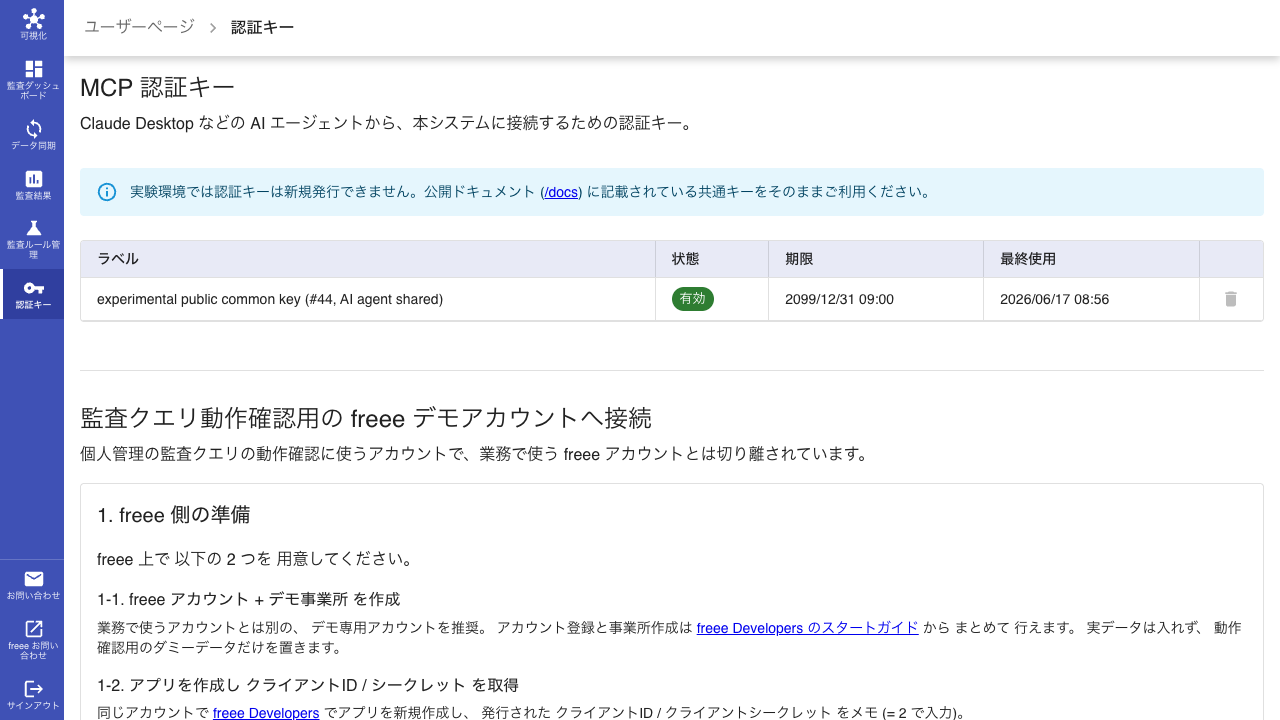Image resolution: width=1280 pixels, height=720 pixels.
Task: Click the info icon in the notice banner
Action: click(x=107, y=192)
